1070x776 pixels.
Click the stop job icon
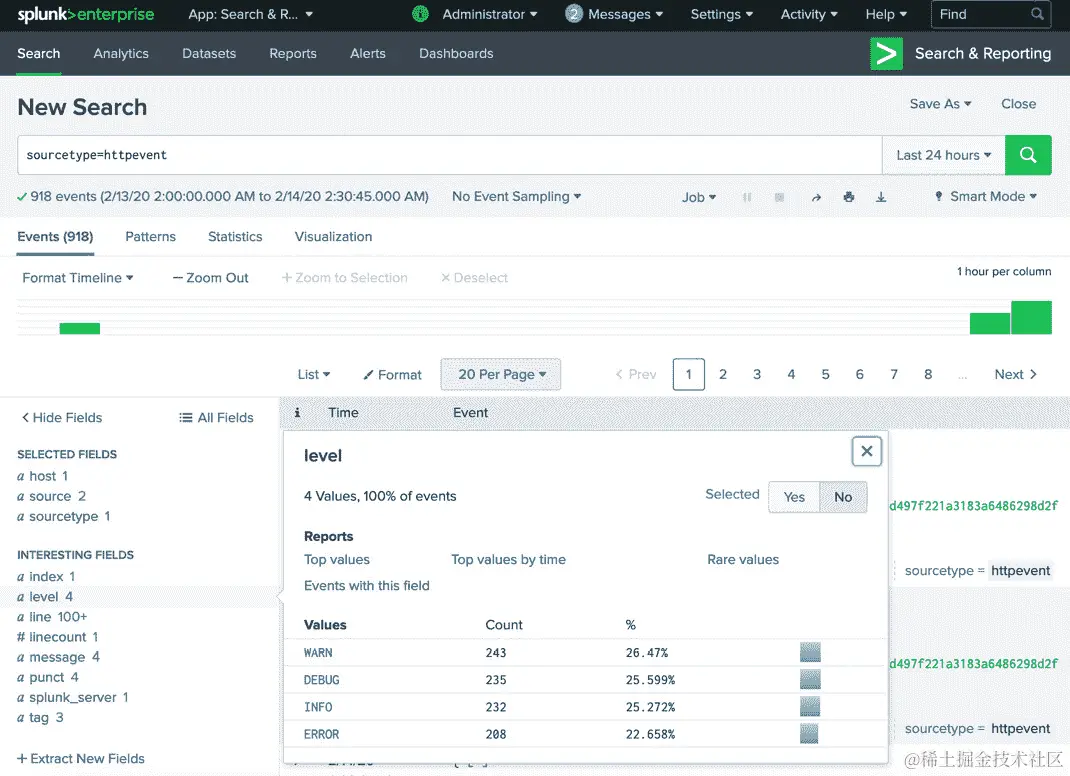point(779,197)
